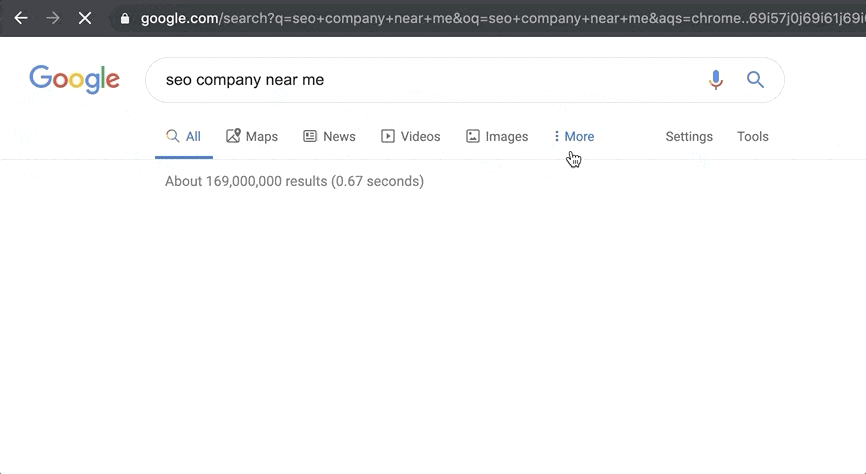The width and height of the screenshot is (866, 474).
Task: Switch to the Maps results tab
Action: click(252, 136)
